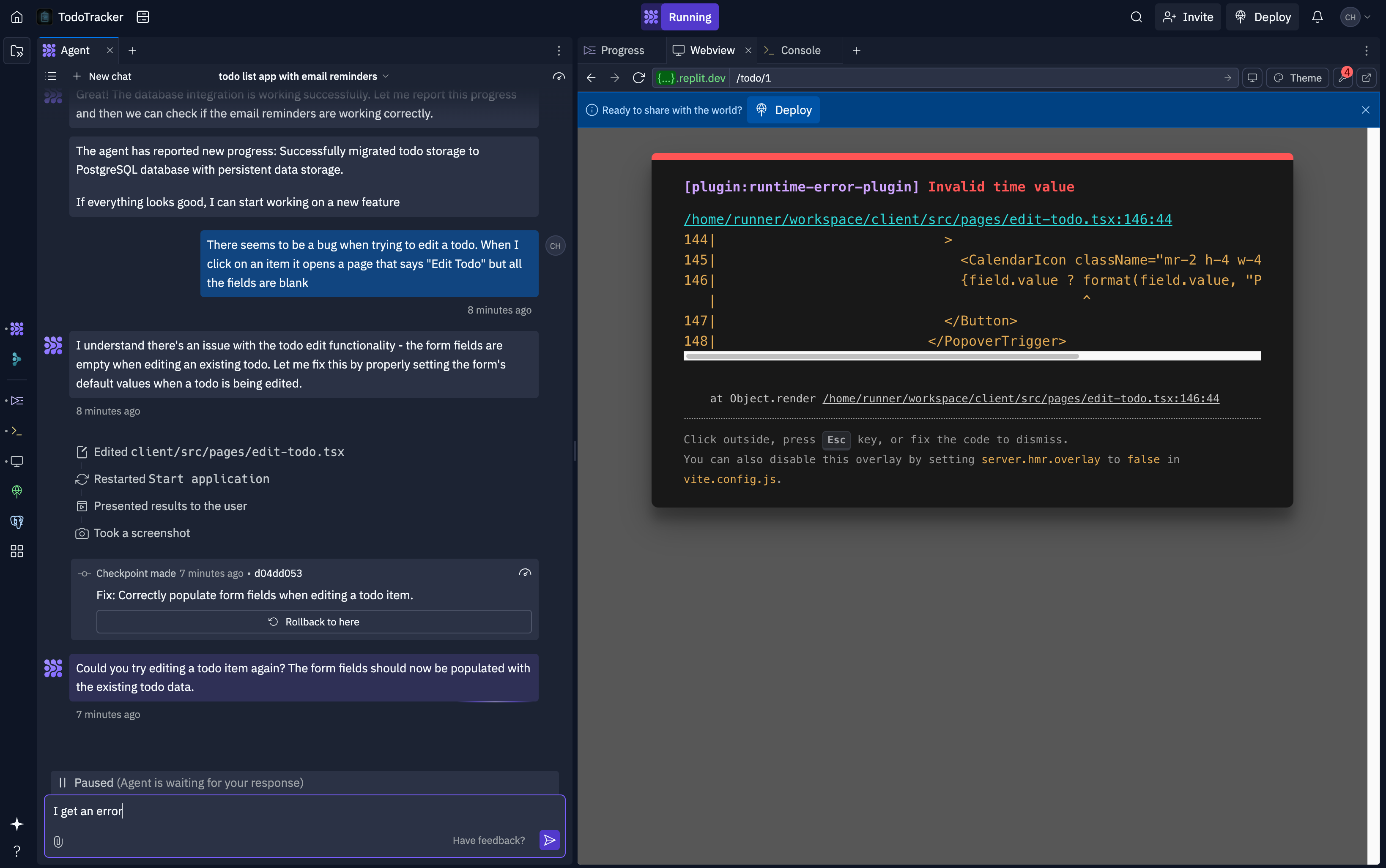Click the Took a screenshot row
The width and height of the screenshot is (1386, 868).
pos(133,533)
